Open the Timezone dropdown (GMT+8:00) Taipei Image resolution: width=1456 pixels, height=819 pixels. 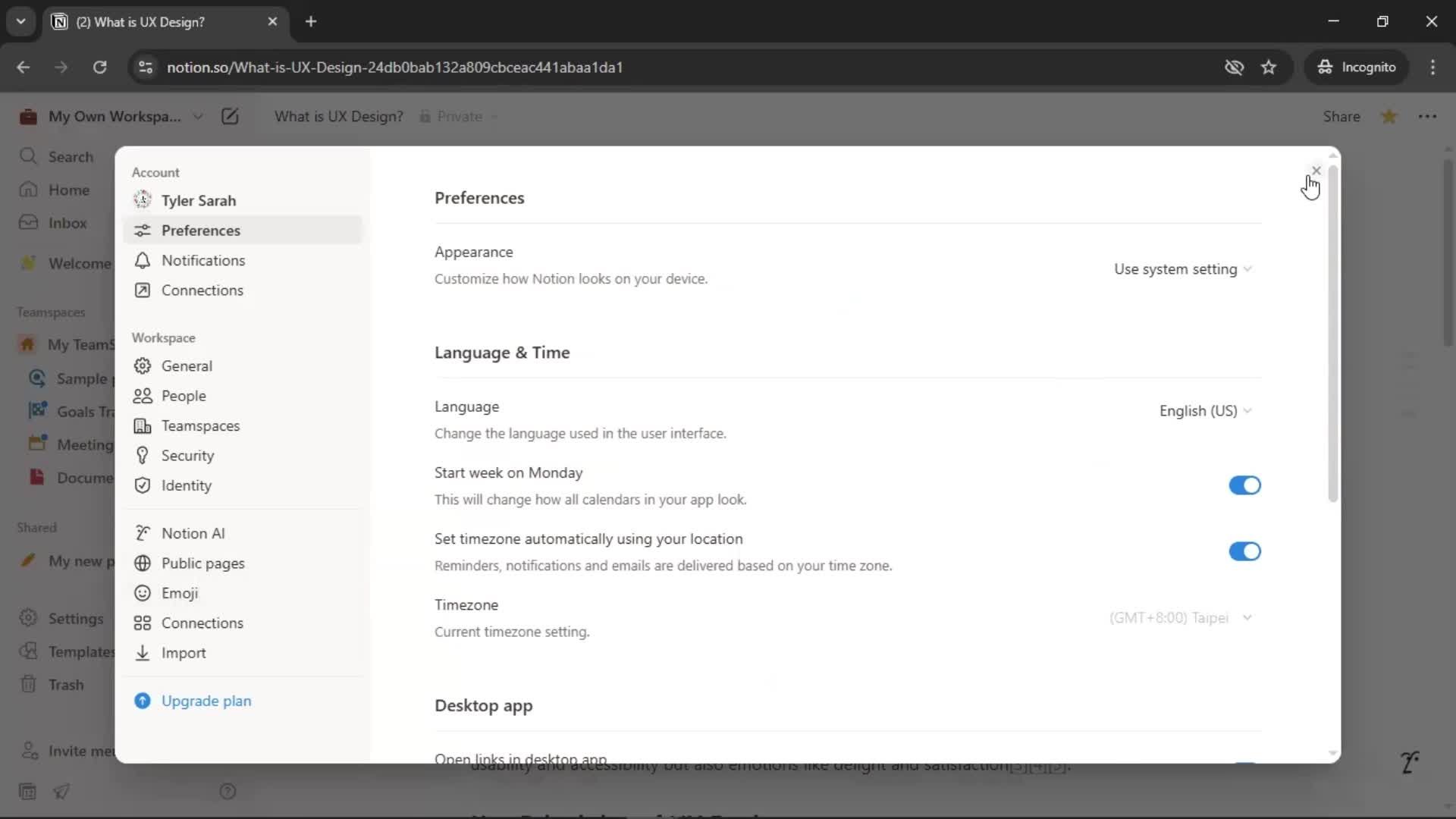pyautogui.click(x=1180, y=617)
